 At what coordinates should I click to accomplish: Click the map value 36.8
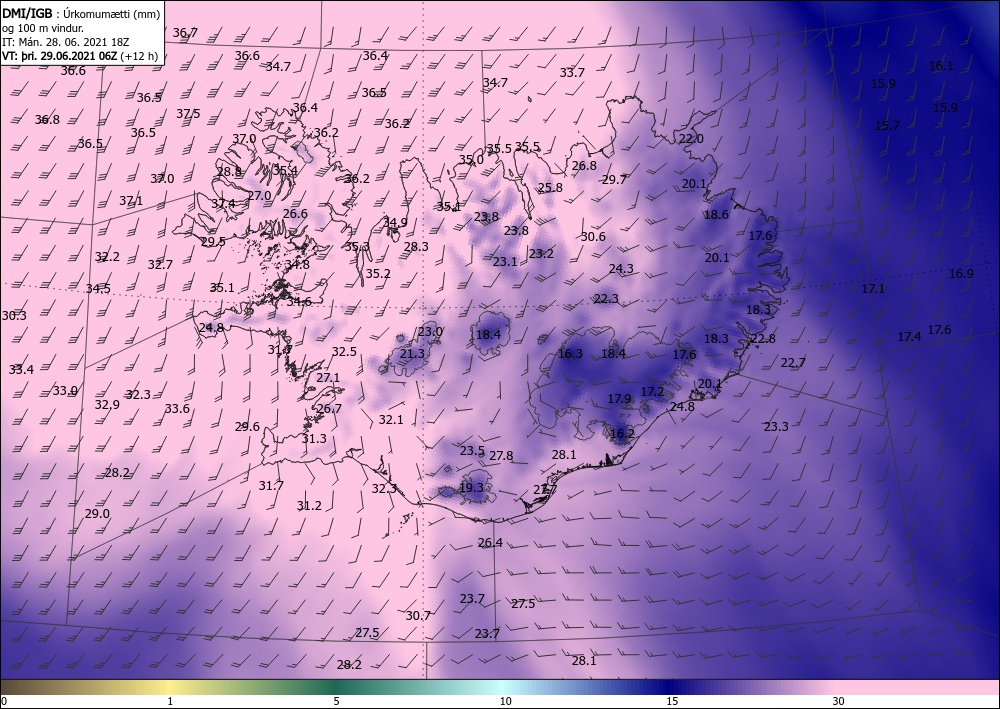click(x=47, y=119)
